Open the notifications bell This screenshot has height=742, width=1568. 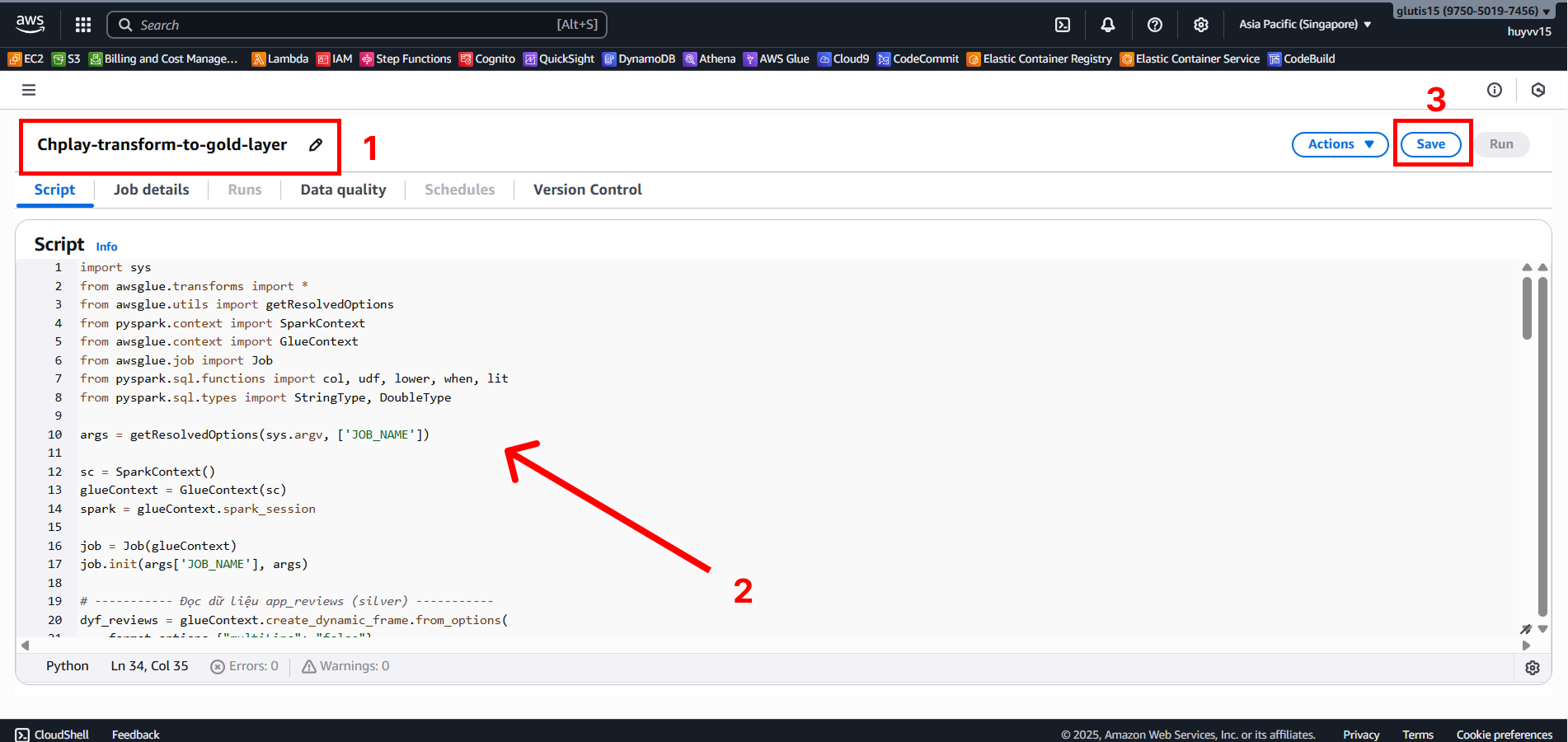pyautogui.click(x=1108, y=25)
